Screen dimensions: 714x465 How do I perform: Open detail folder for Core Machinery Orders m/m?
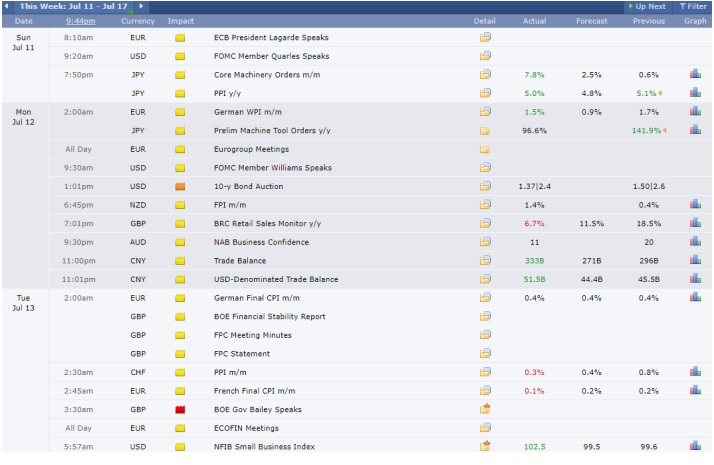point(485,74)
